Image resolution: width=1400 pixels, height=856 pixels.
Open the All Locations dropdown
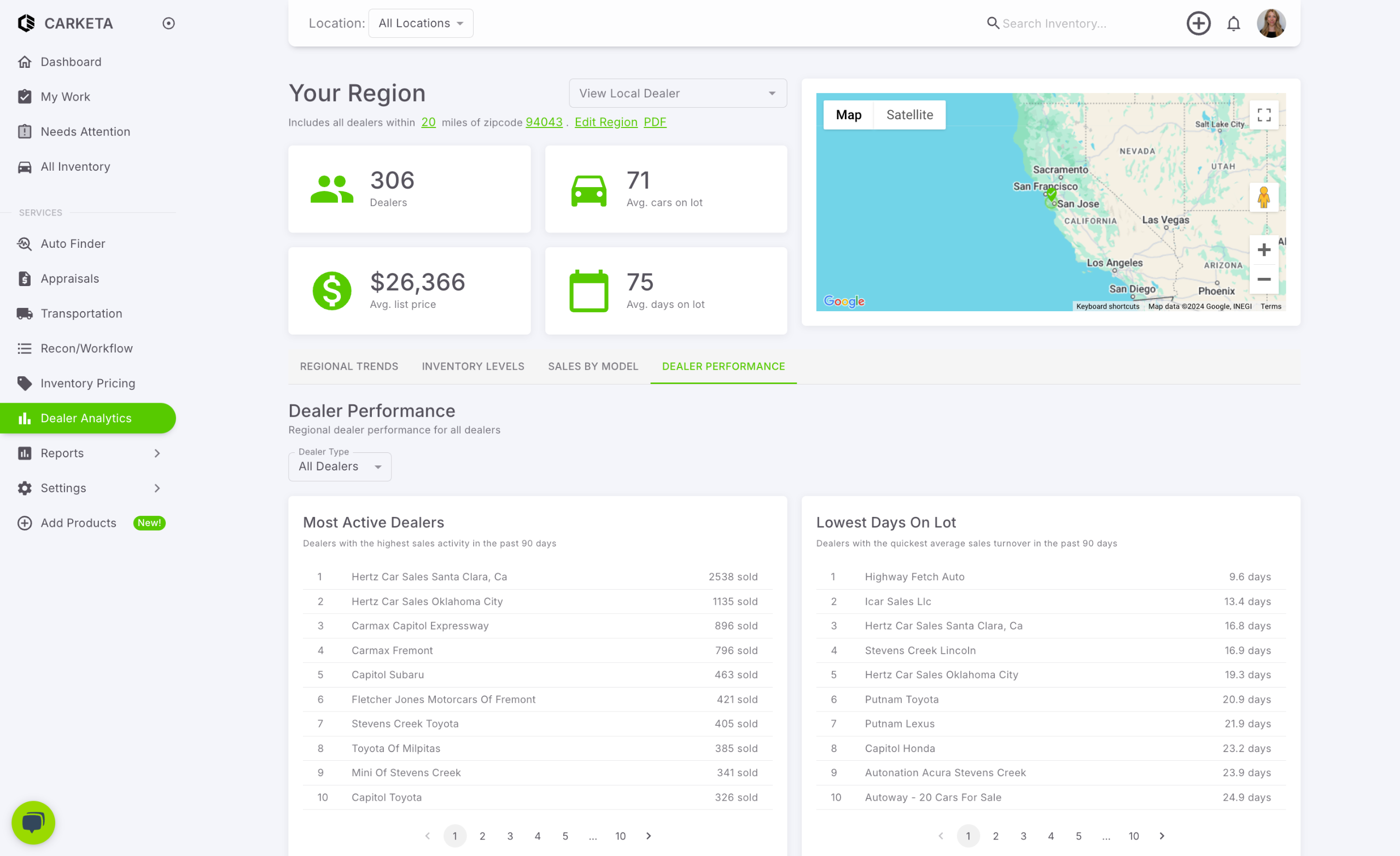(x=421, y=24)
